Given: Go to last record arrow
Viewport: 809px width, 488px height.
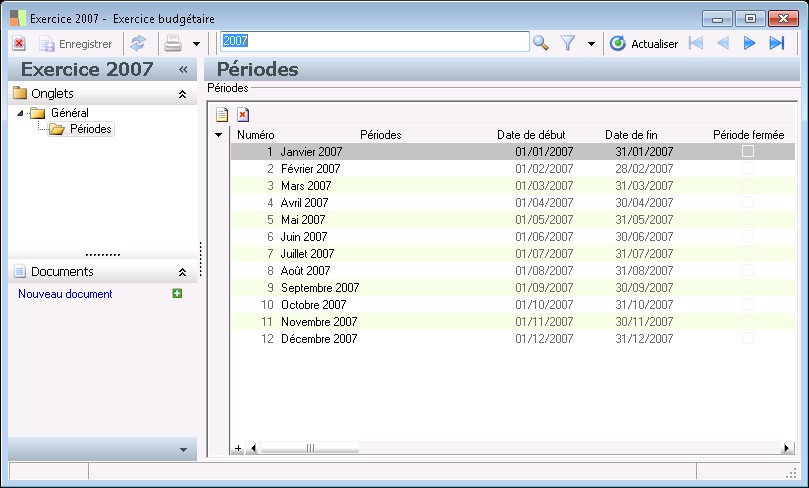Looking at the screenshot, I should (776, 43).
